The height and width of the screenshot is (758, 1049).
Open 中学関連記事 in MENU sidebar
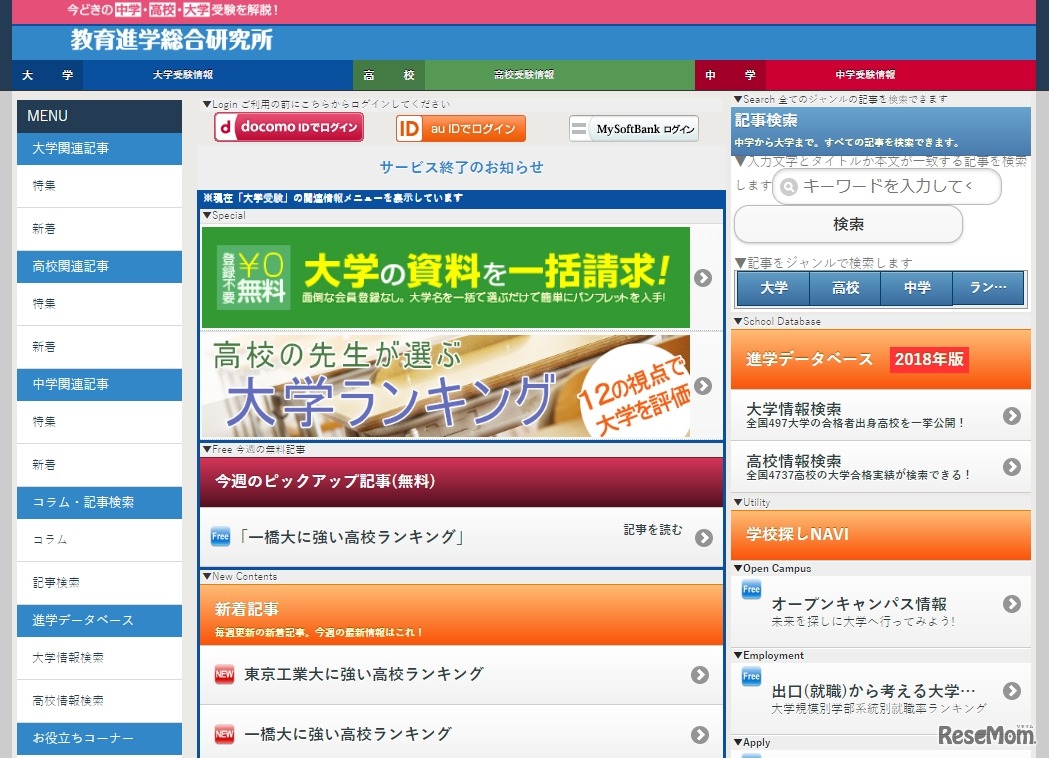(x=99, y=384)
